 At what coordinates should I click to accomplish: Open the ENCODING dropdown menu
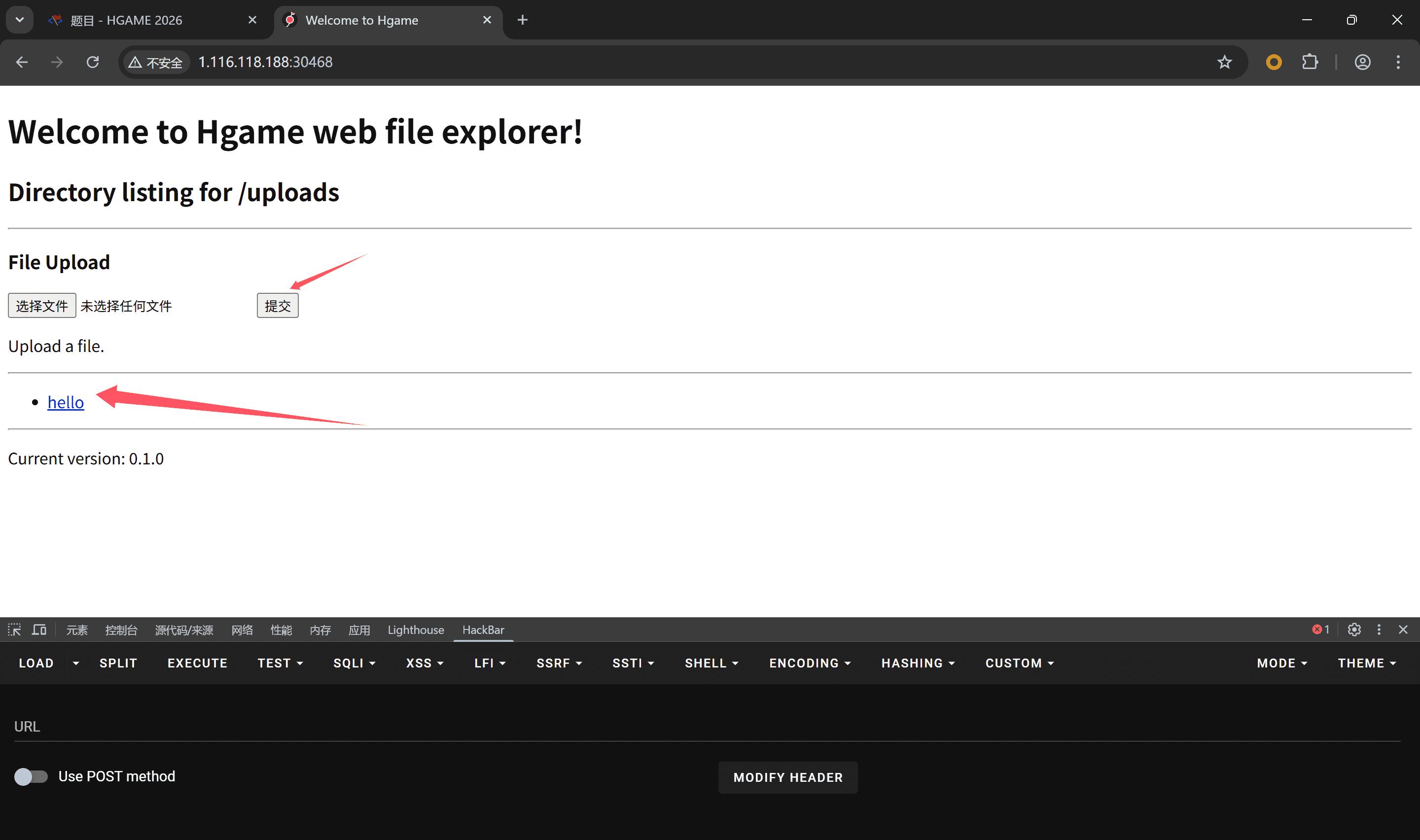(809, 663)
